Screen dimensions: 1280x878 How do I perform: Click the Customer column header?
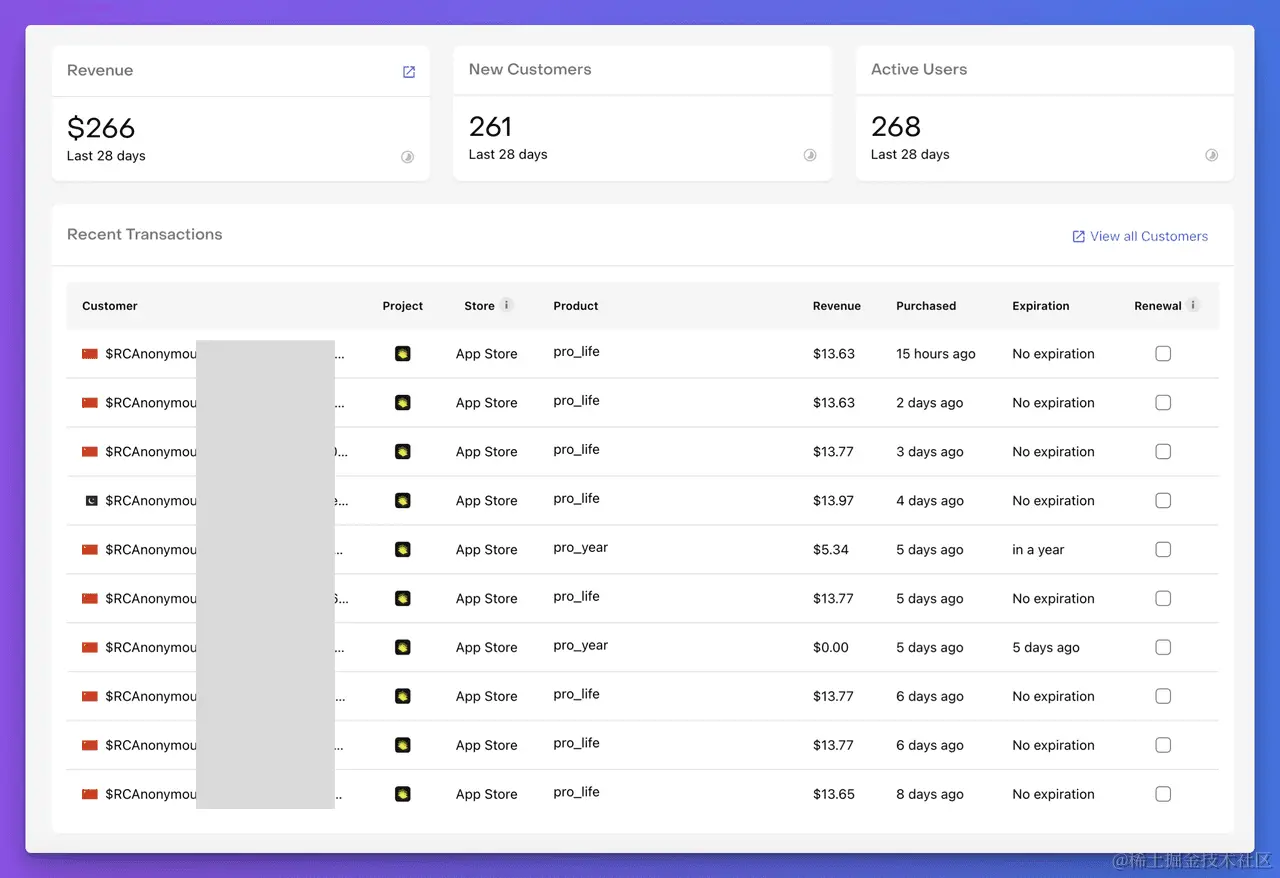coord(110,306)
